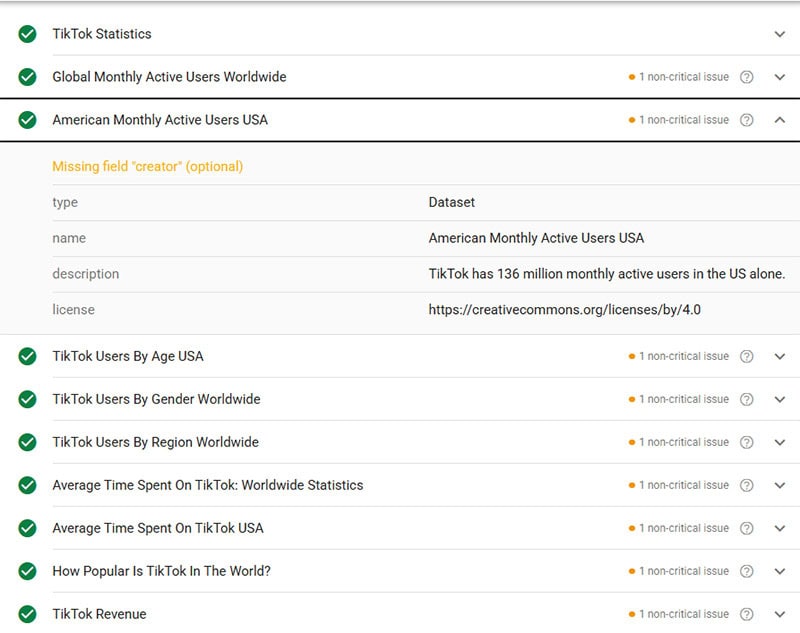
Task: Open help icon for TikTok Users By Age USA
Action: (746, 357)
